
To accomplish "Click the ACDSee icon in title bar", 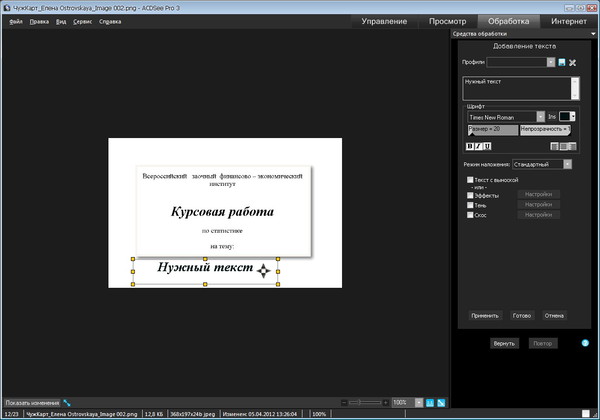I will (x=7, y=8).
